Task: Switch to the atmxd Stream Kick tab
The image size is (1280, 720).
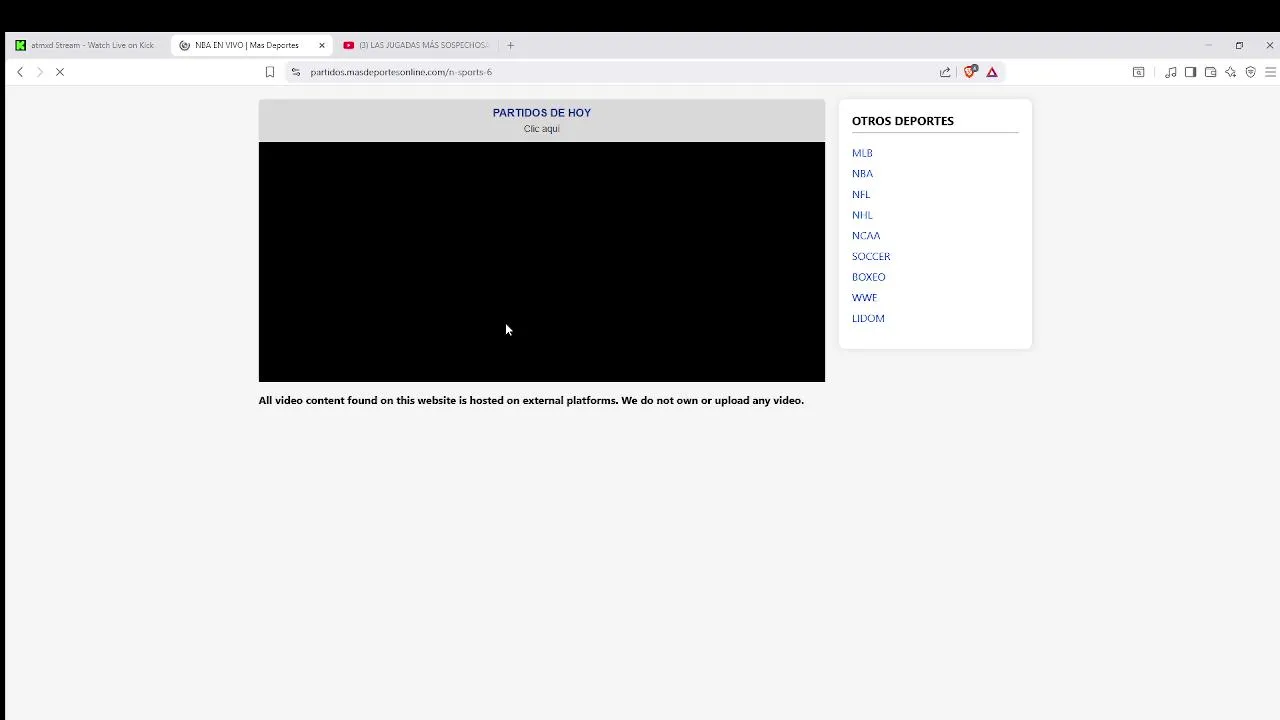Action: [85, 45]
